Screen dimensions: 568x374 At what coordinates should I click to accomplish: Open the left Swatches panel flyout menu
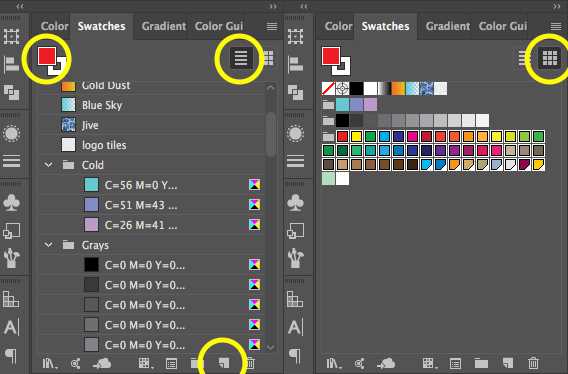(x=272, y=26)
